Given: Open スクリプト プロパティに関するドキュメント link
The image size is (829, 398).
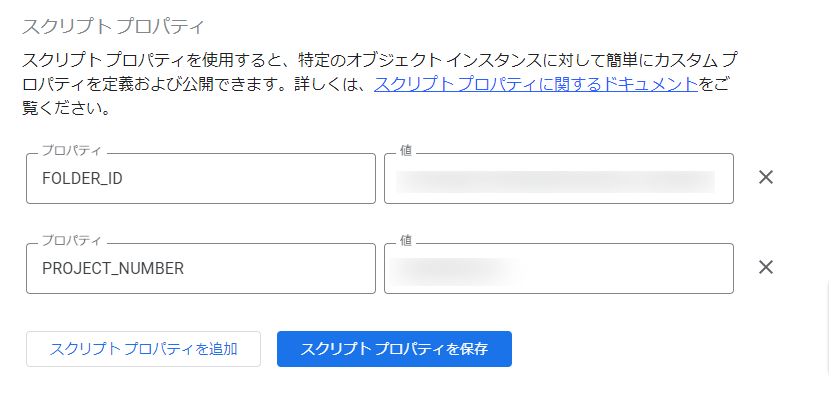Looking at the screenshot, I should pyautogui.click(x=536, y=84).
